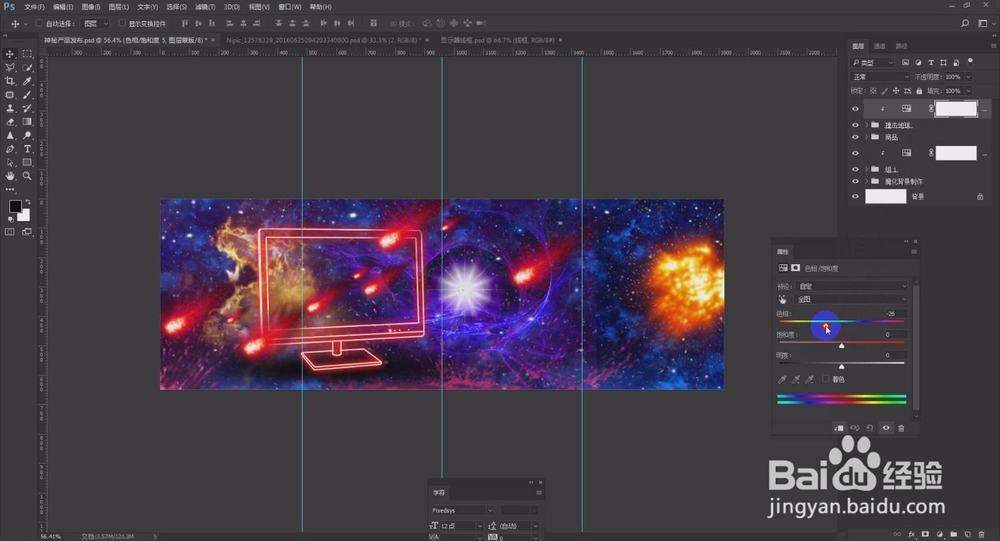Image resolution: width=1000 pixels, height=541 pixels.
Task: Open the 预设 preset dropdown in Properties
Action: pos(851,286)
